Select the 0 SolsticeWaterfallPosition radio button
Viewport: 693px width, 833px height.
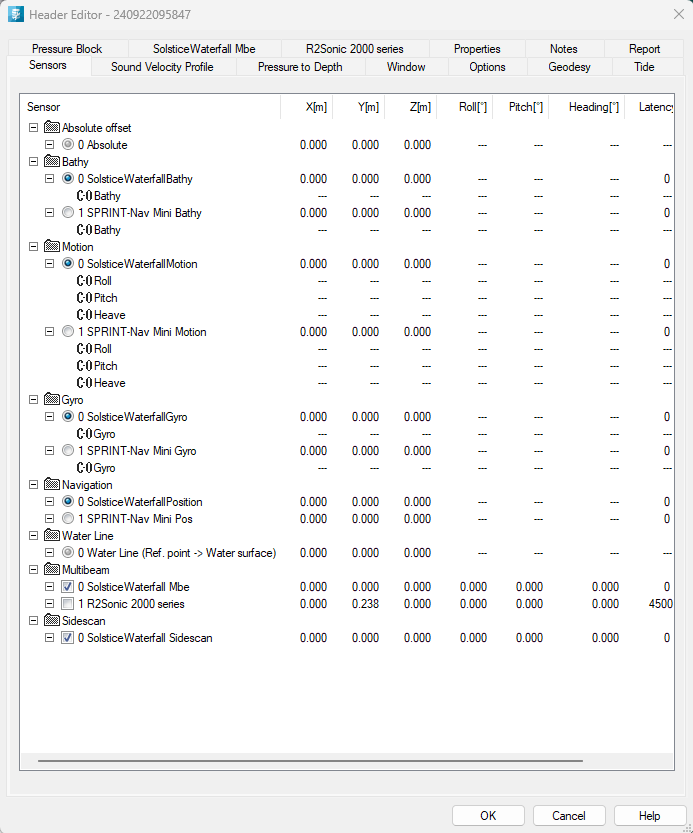pyautogui.click(x=67, y=502)
